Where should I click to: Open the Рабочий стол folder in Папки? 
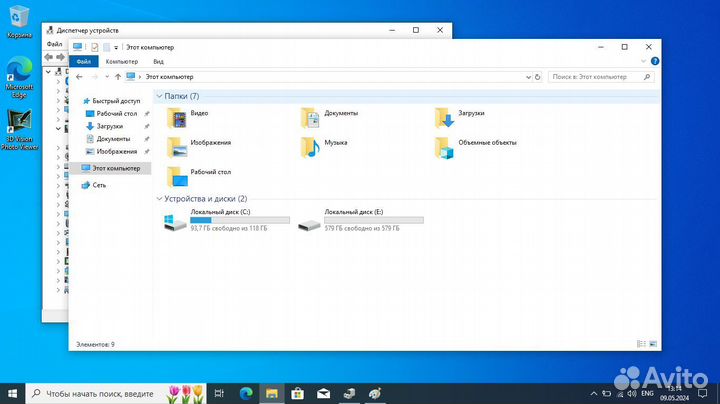[198, 177]
